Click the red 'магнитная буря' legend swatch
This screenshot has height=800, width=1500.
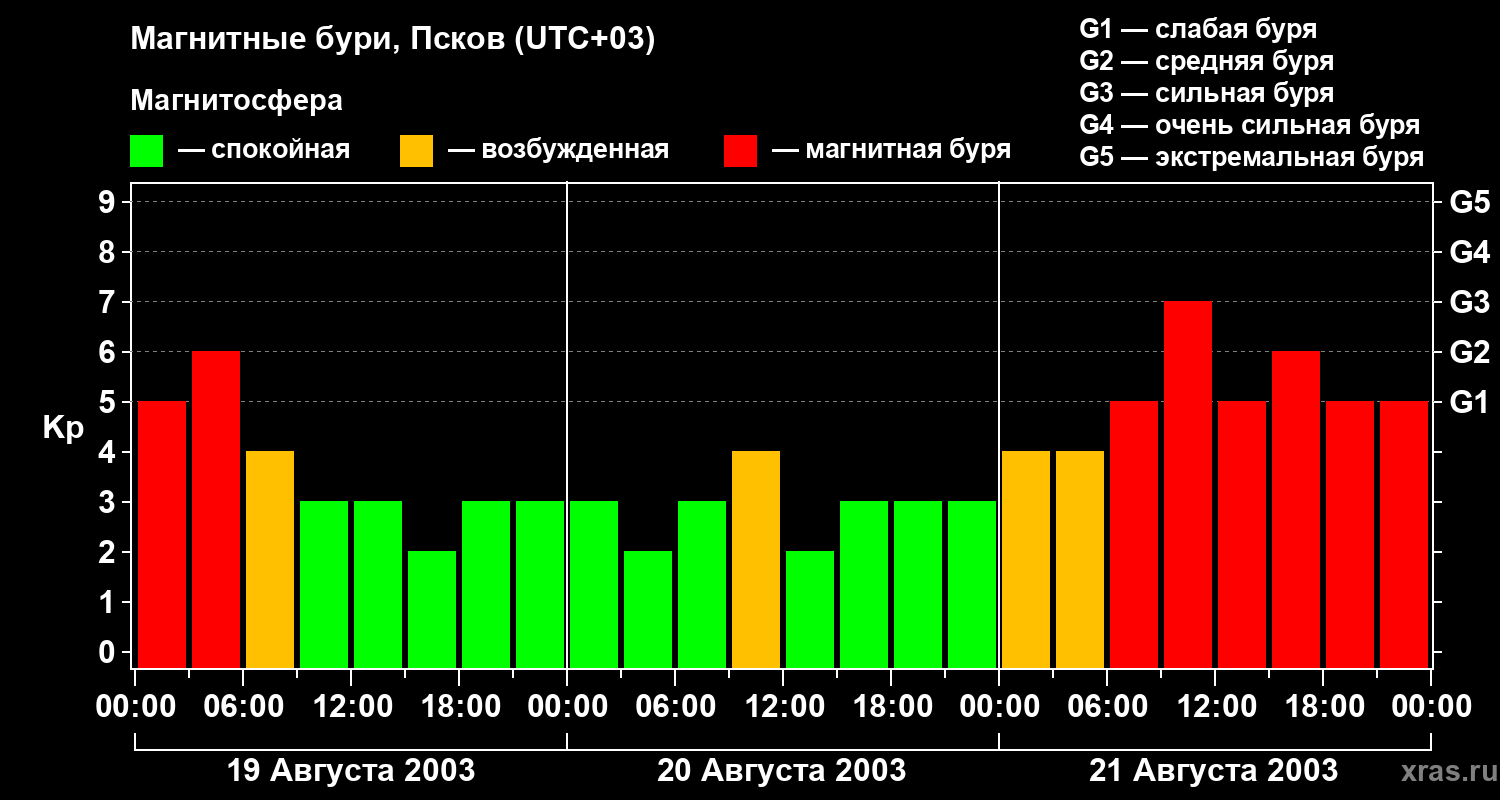coord(741,151)
